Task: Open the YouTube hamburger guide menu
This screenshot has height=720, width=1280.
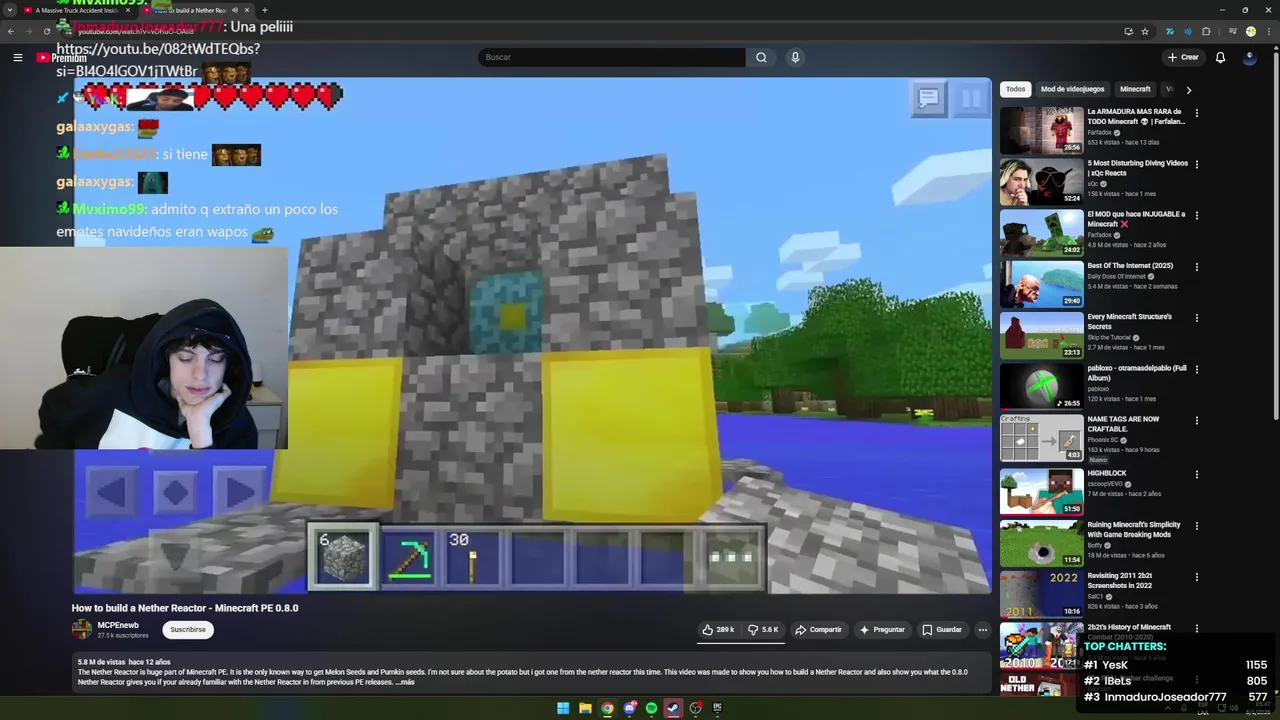Action: [x=17, y=57]
